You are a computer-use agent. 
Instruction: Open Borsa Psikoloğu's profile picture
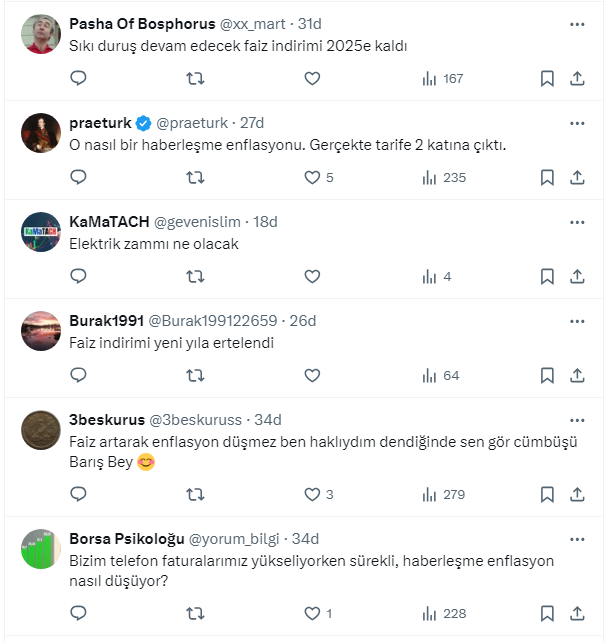[41, 548]
